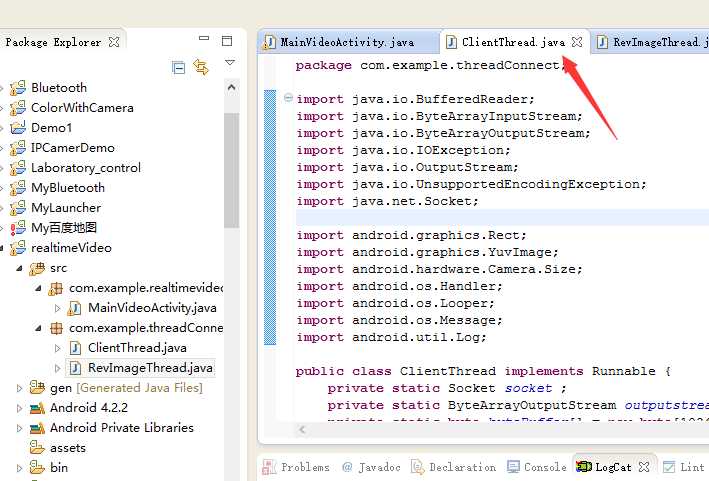Click the ColorWithCamera project icon
Image resolution: width=709 pixels, height=481 pixels.
pyautogui.click(x=18, y=108)
